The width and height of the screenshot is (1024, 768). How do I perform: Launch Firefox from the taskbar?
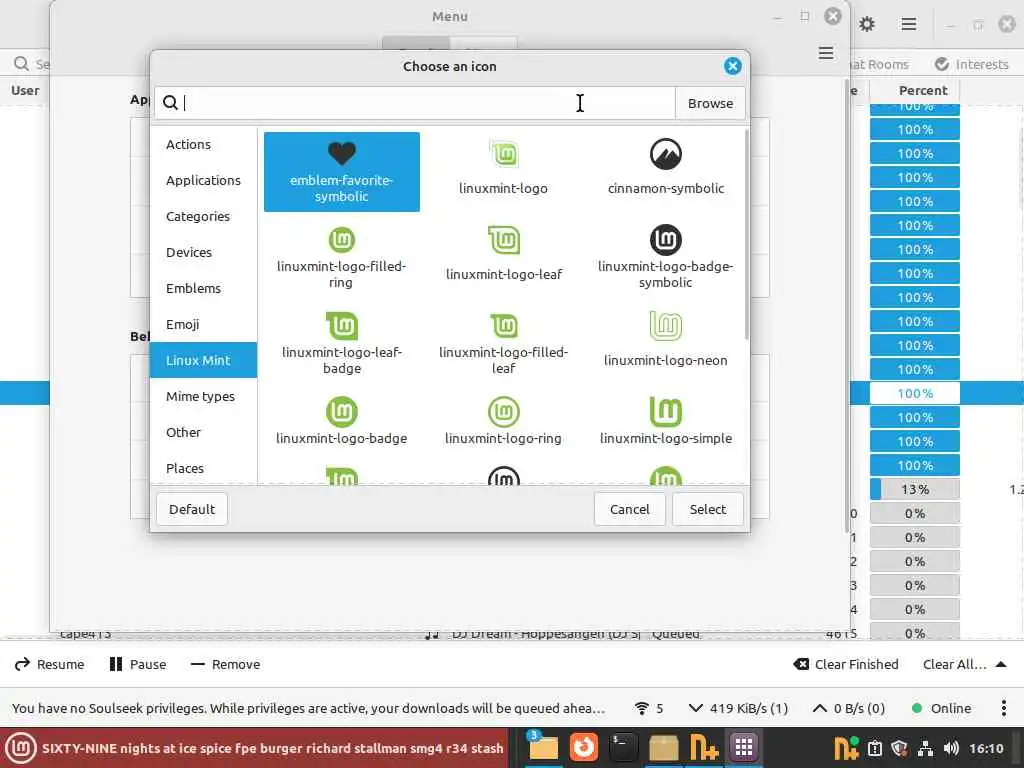pyautogui.click(x=583, y=747)
